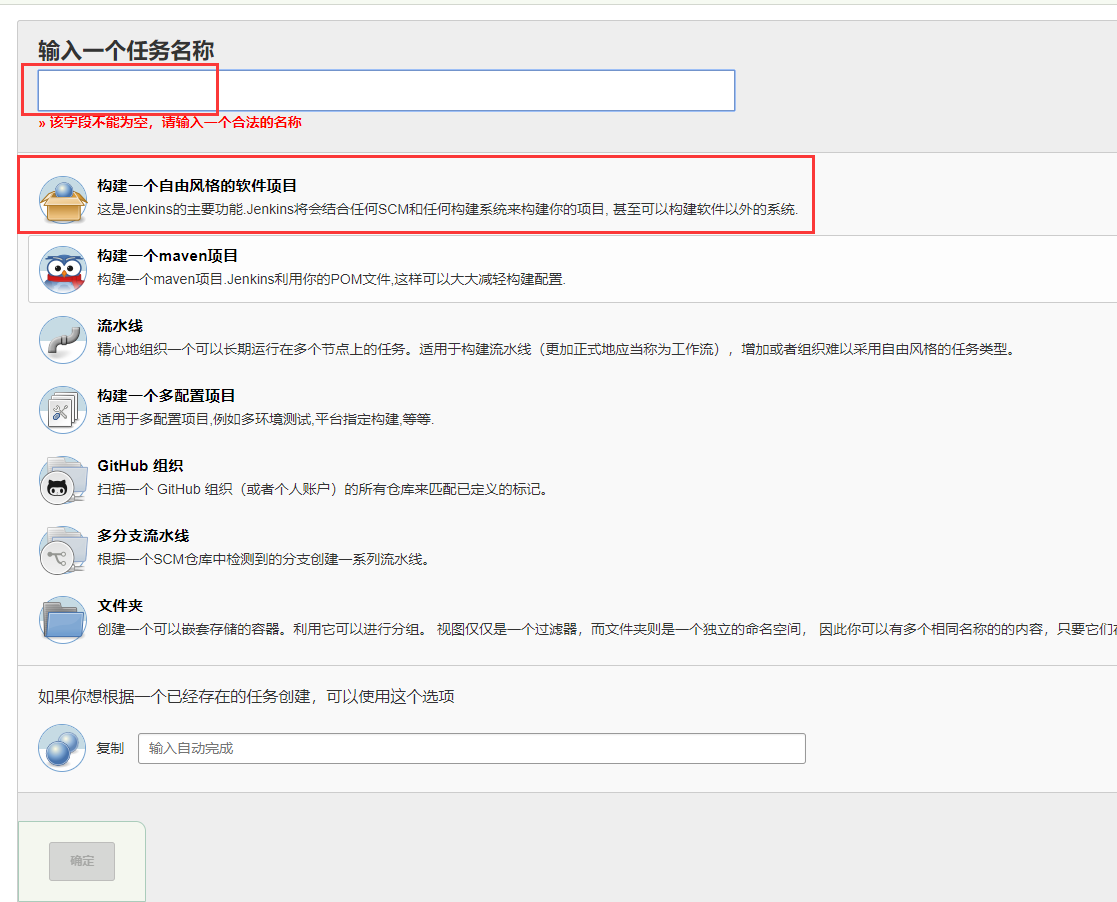Select the freestyle project box icon
Viewport: 1117px width, 902px height.
(63, 199)
